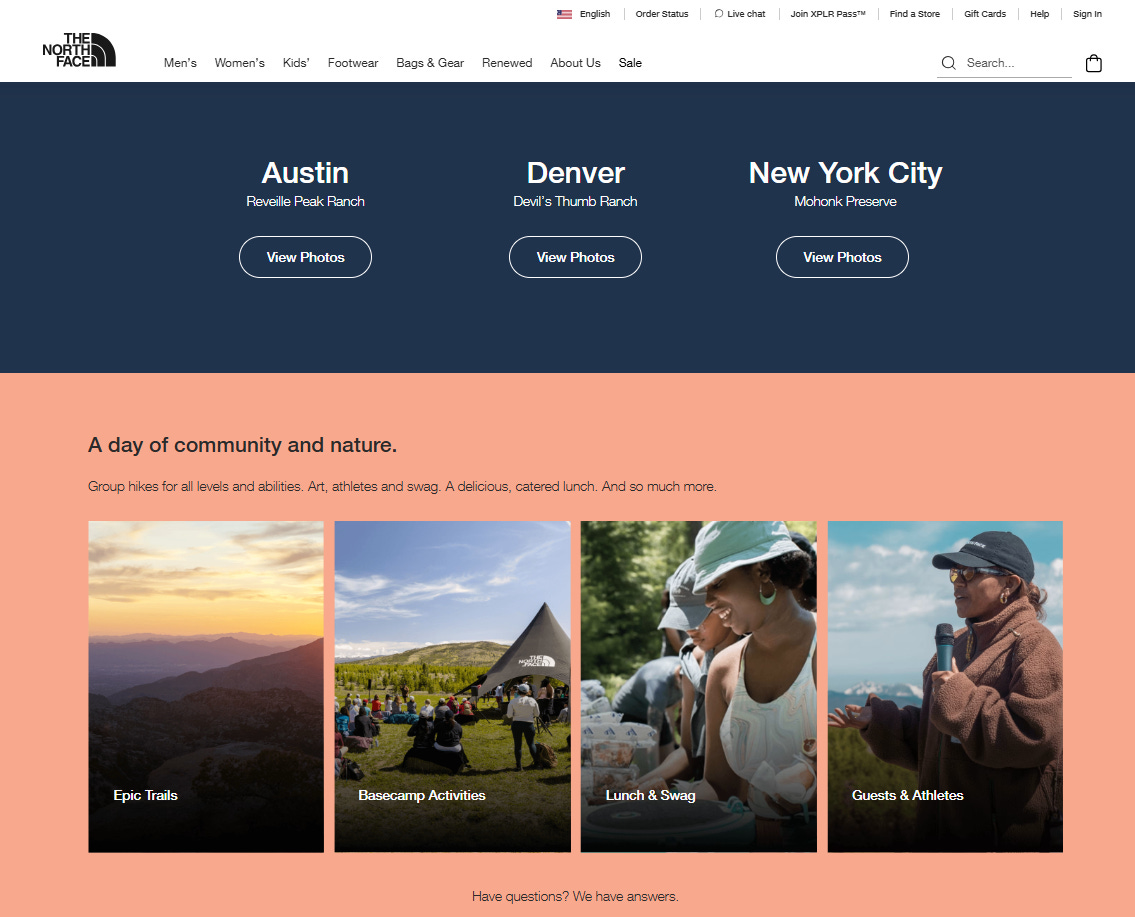Click 'Have questions? We have answers.' text
Screen dimensions: 1135x917
[575, 896]
